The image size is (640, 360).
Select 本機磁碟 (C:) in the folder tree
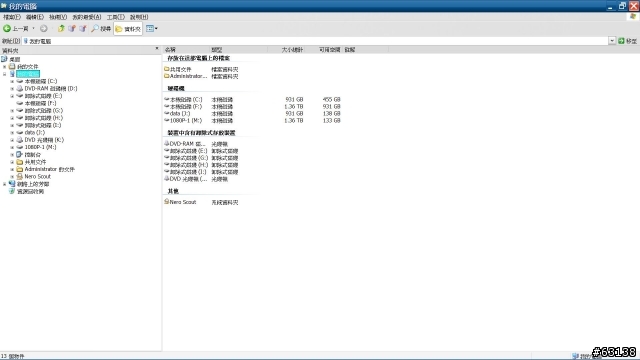tap(40, 81)
